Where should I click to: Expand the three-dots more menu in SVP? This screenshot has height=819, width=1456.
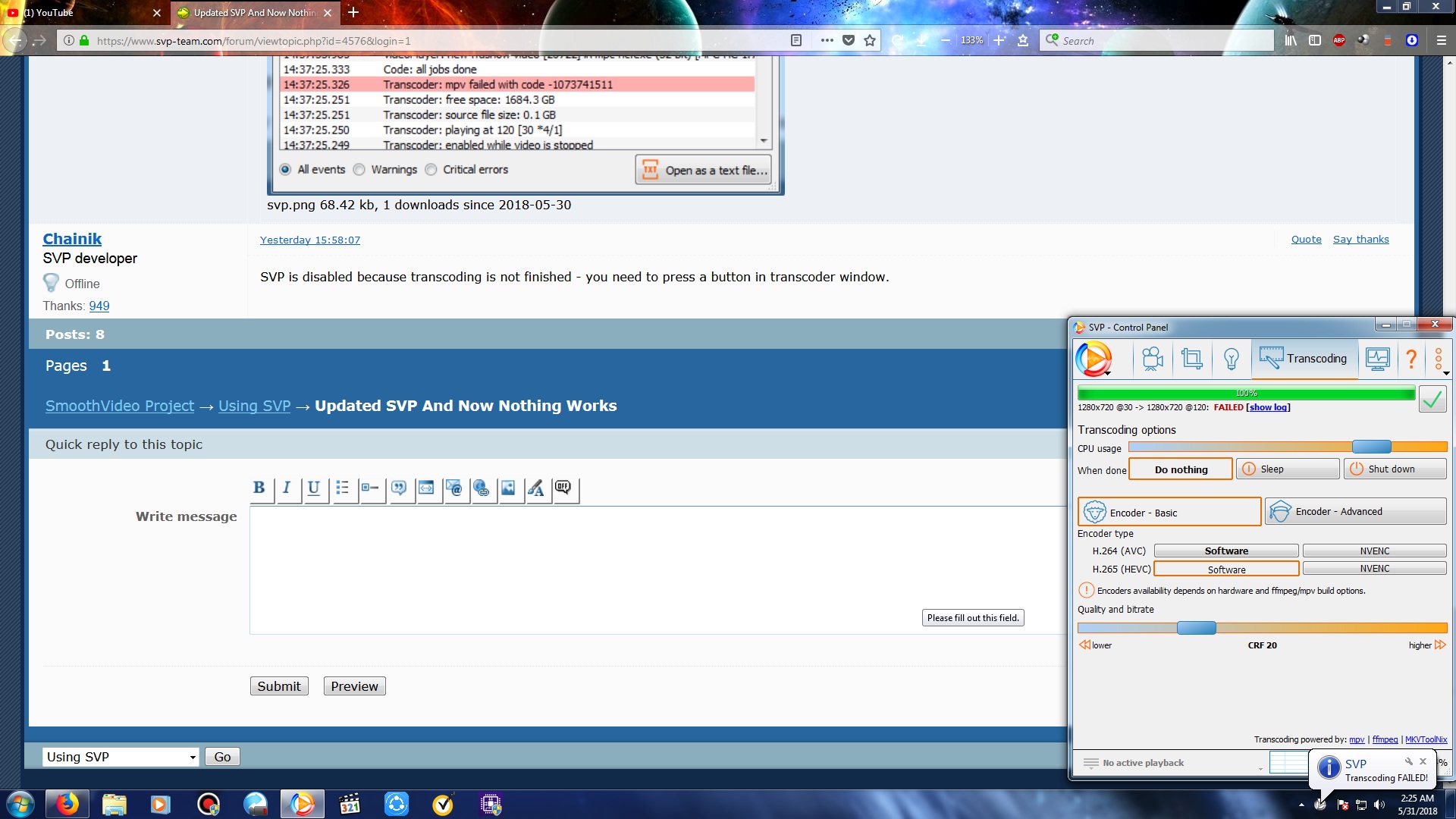1439,359
